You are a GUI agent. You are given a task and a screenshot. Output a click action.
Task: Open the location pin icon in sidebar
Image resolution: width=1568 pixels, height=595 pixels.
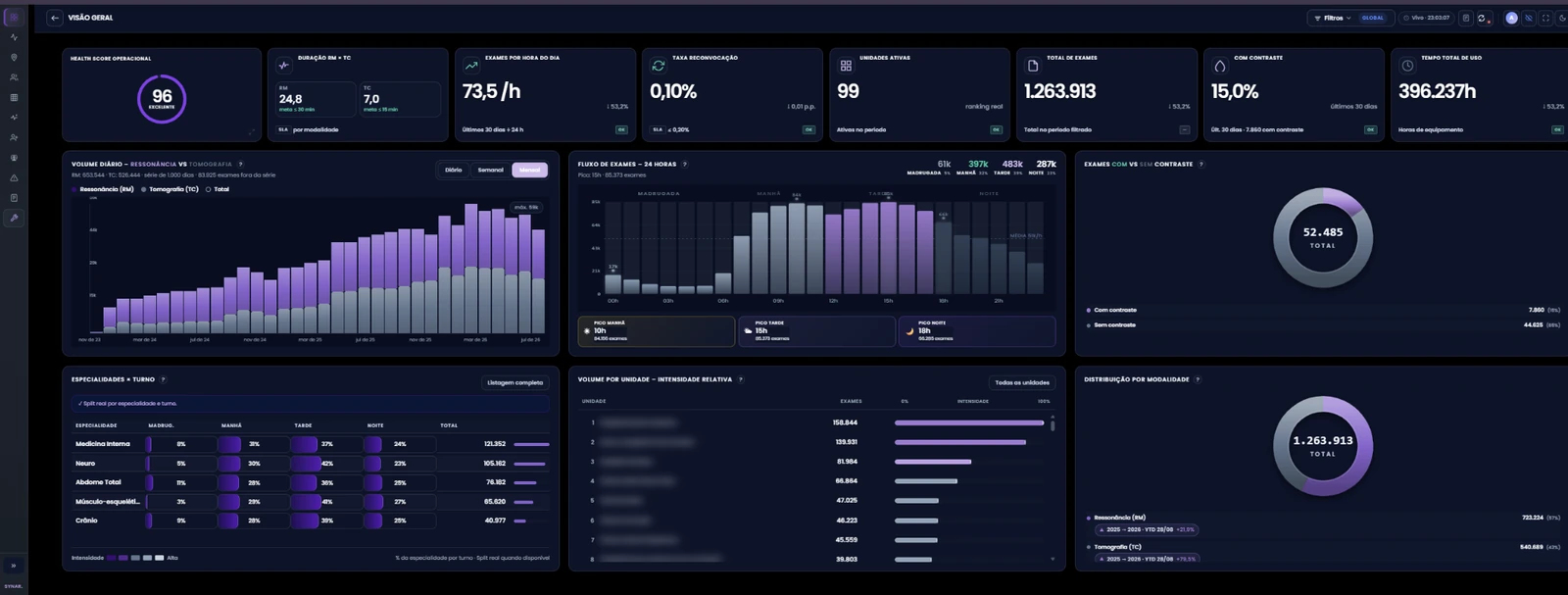14,58
